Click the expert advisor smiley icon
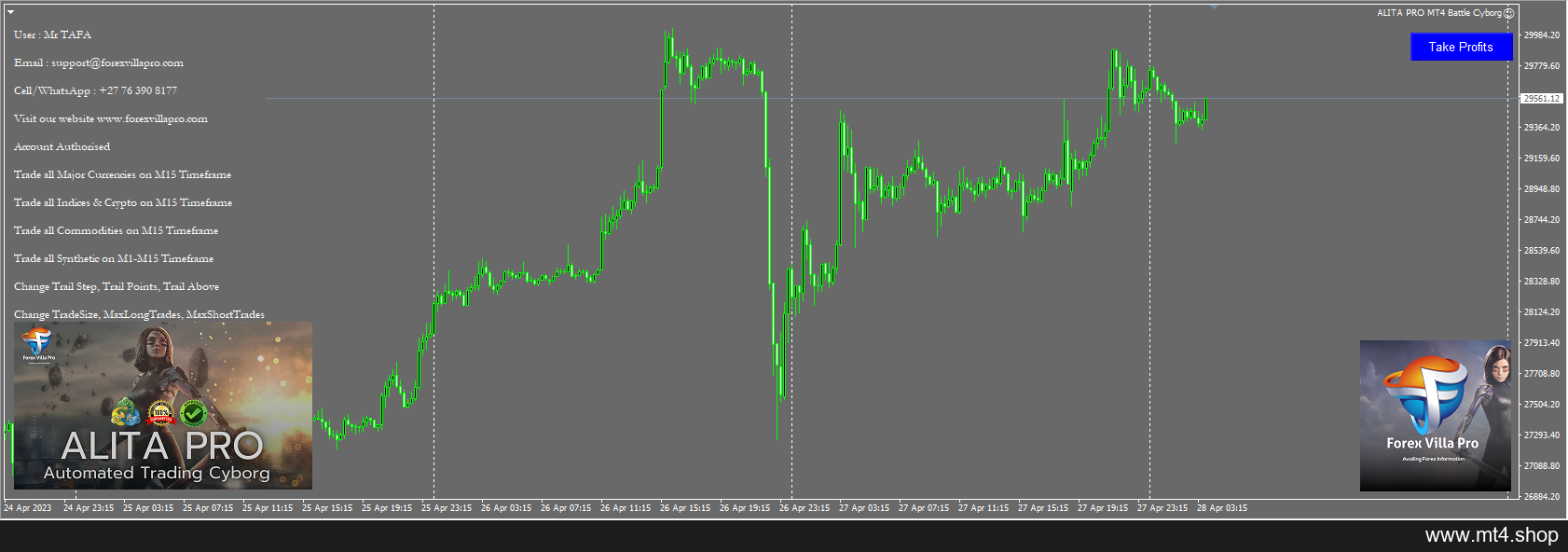The height and width of the screenshot is (552, 1568). pos(1508,13)
